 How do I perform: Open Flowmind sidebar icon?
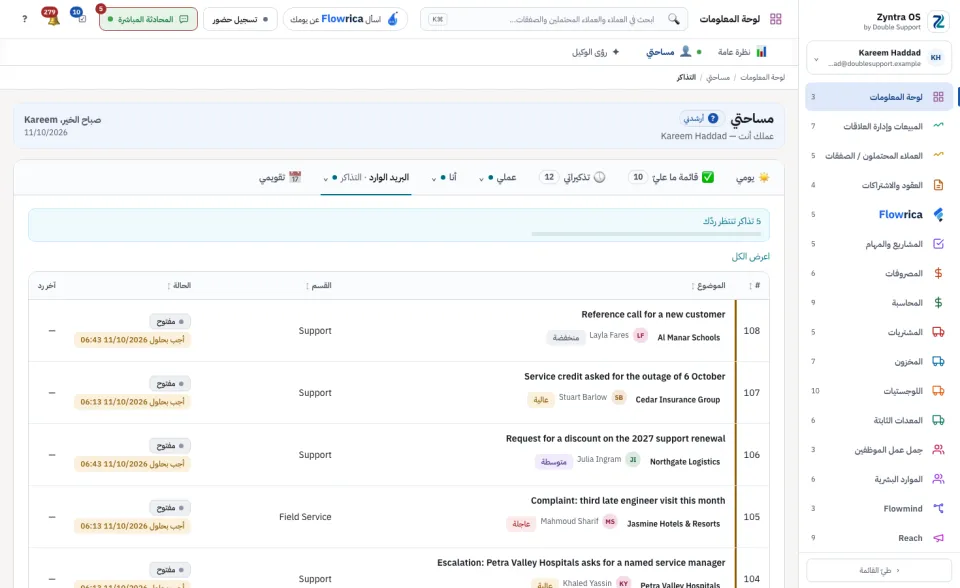(938, 508)
